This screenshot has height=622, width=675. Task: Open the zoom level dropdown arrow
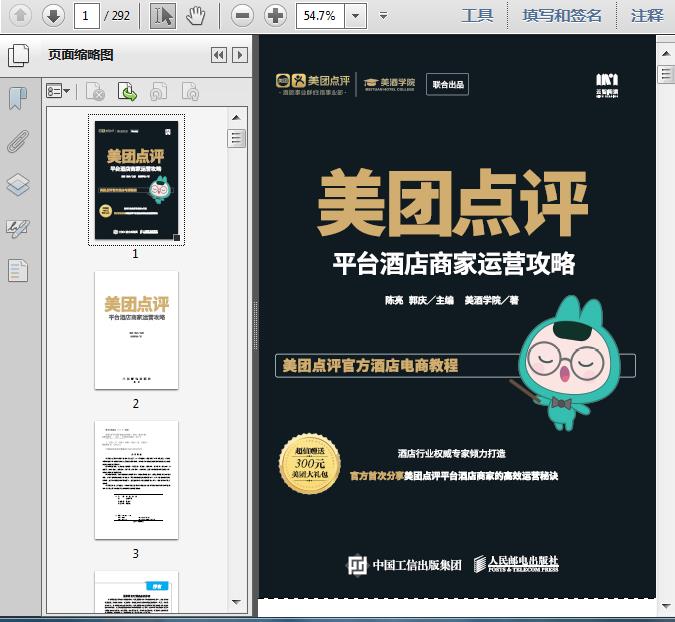click(x=356, y=16)
